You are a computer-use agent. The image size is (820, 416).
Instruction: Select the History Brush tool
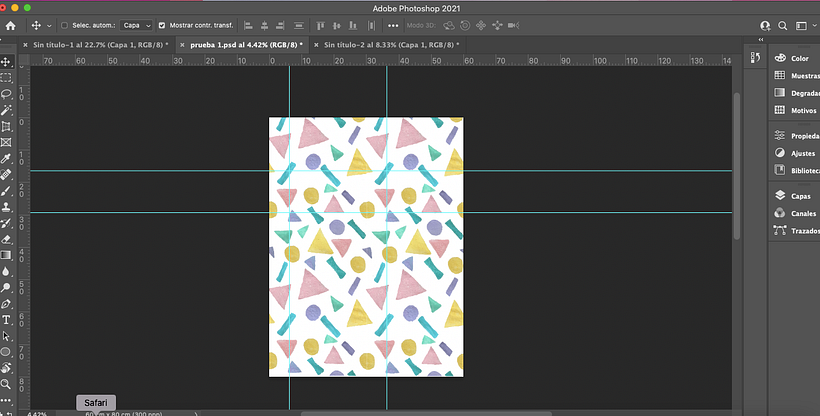(x=6, y=223)
